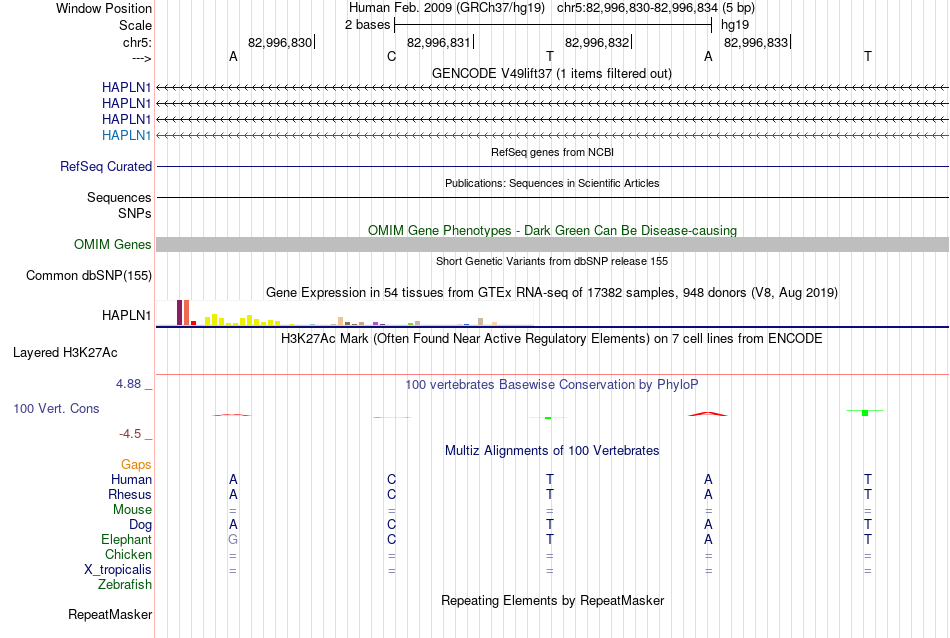Click the gray OMIM Genes bar
Image resolution: width=950 pixels, height=638 pixels.
552,244
